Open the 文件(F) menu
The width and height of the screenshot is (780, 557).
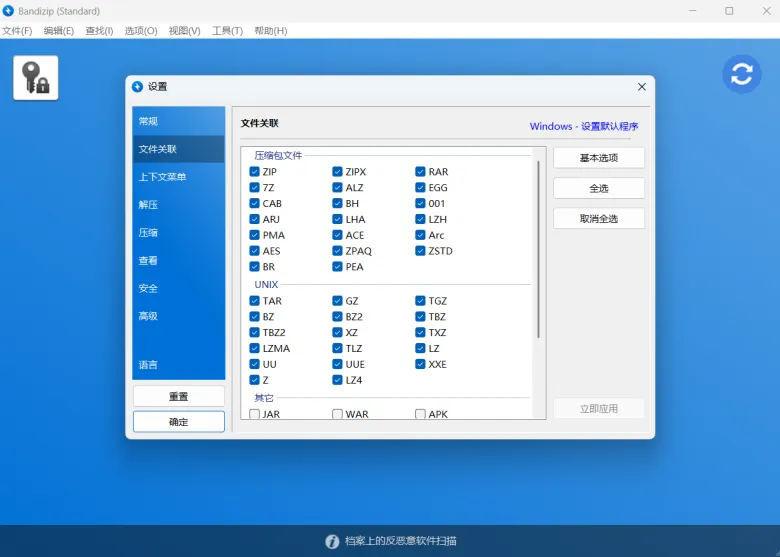(17, 31)
